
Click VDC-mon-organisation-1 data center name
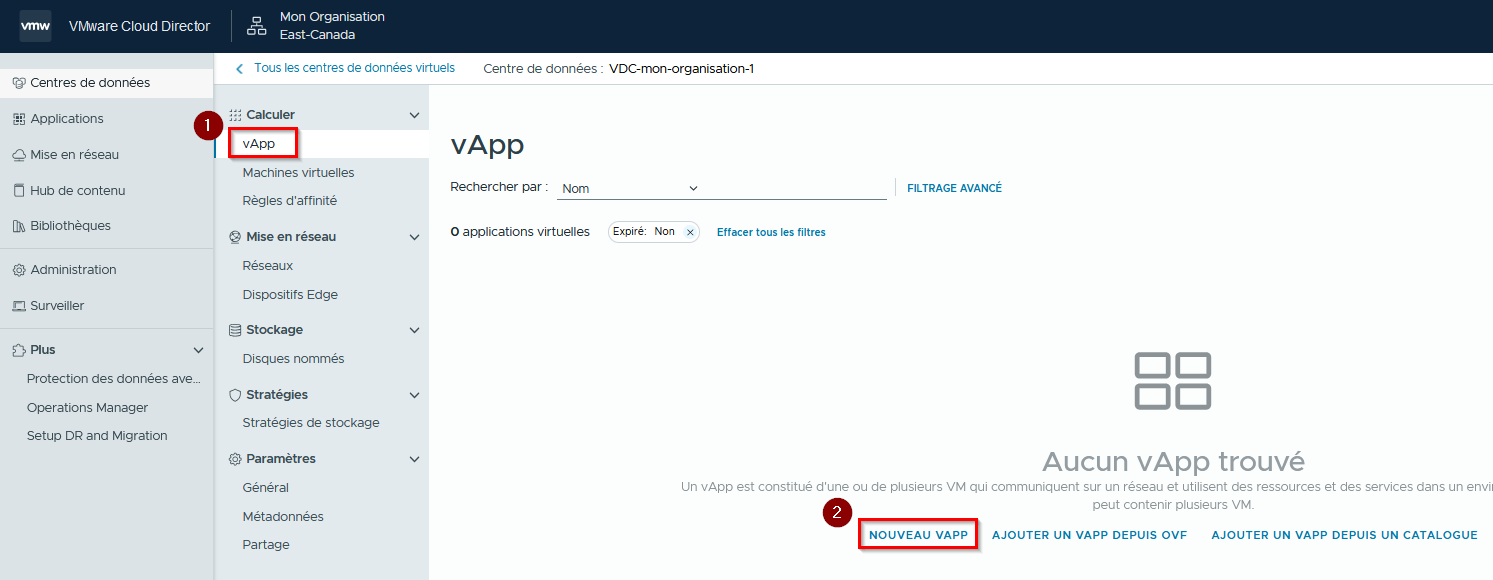click(681, 69)
